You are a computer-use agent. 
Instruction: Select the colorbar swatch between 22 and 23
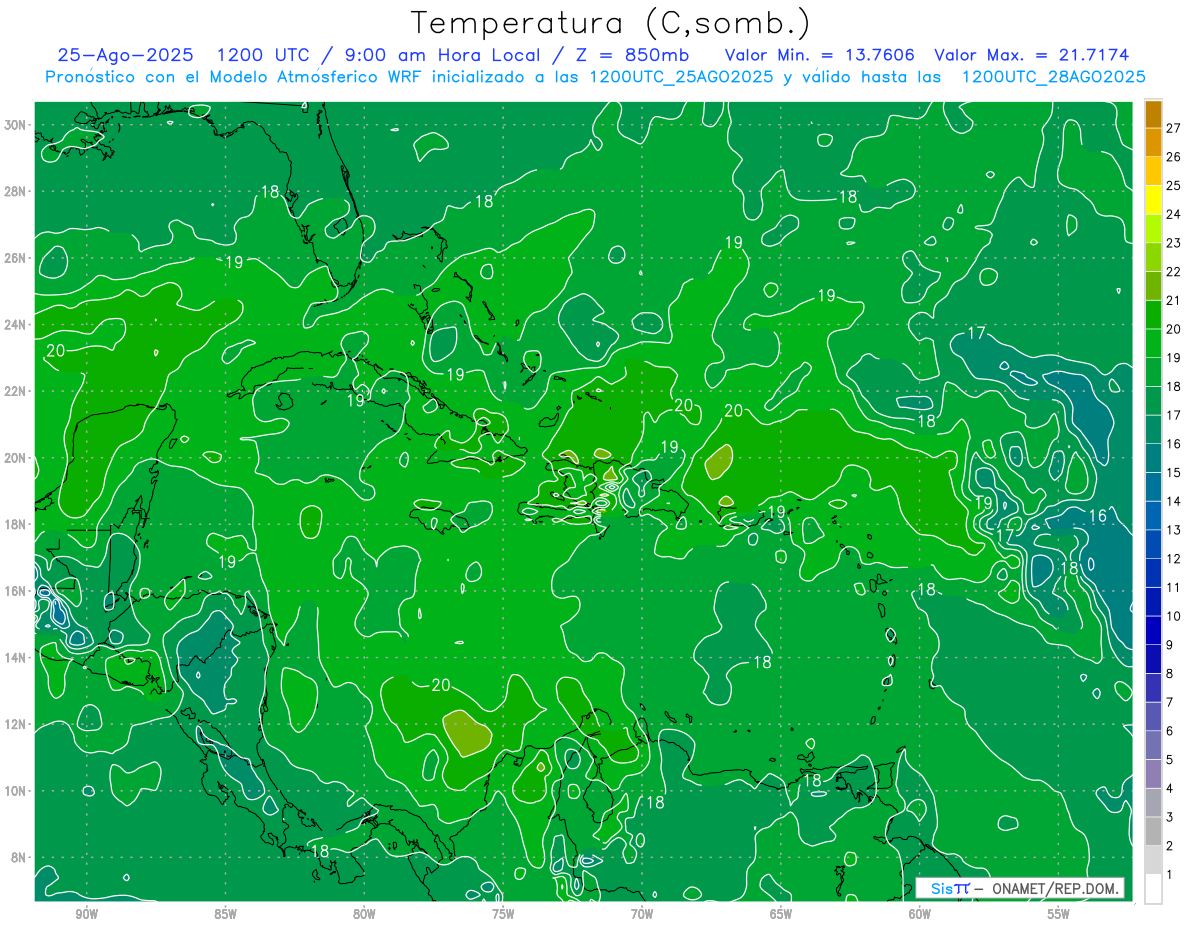coord(1153,257)
